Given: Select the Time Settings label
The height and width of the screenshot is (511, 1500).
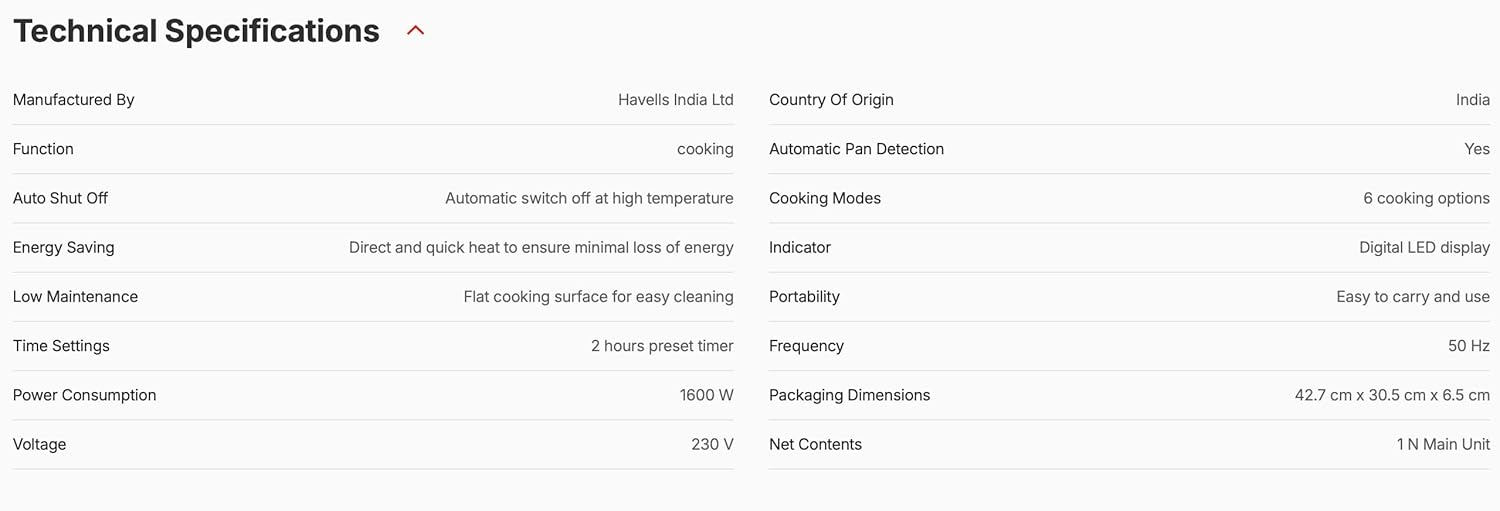Looking at the screenshot, I should pyautogui.click(x=61, y=346).
